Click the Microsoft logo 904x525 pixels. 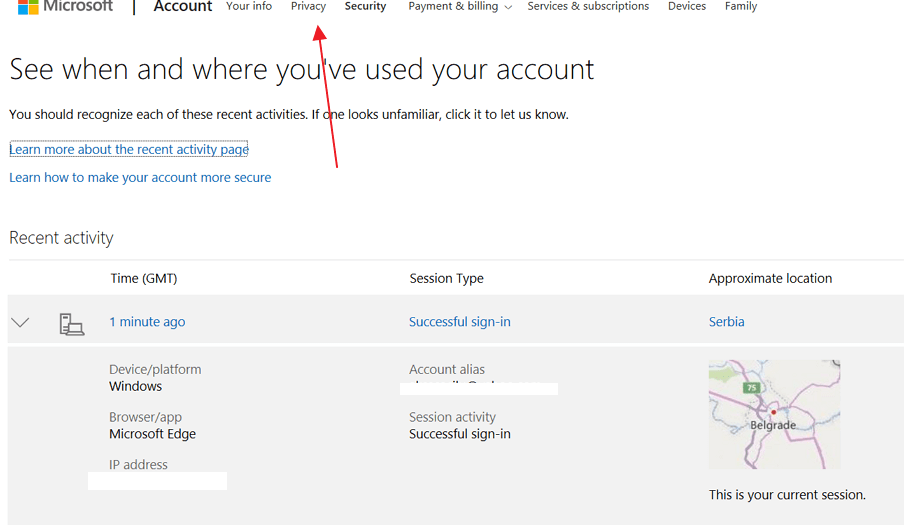click(65, 7)
